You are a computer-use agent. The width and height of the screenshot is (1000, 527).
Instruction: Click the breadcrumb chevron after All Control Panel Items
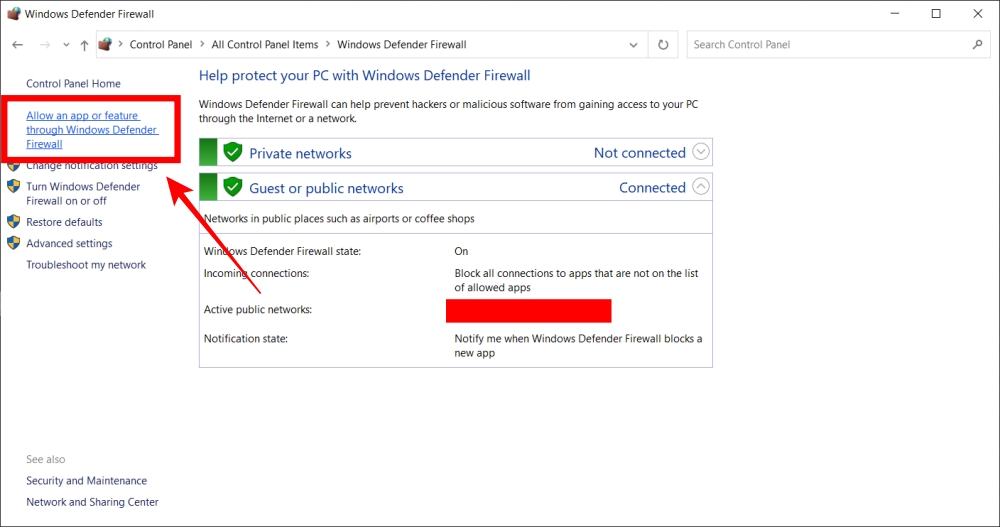tap(328, 44)
